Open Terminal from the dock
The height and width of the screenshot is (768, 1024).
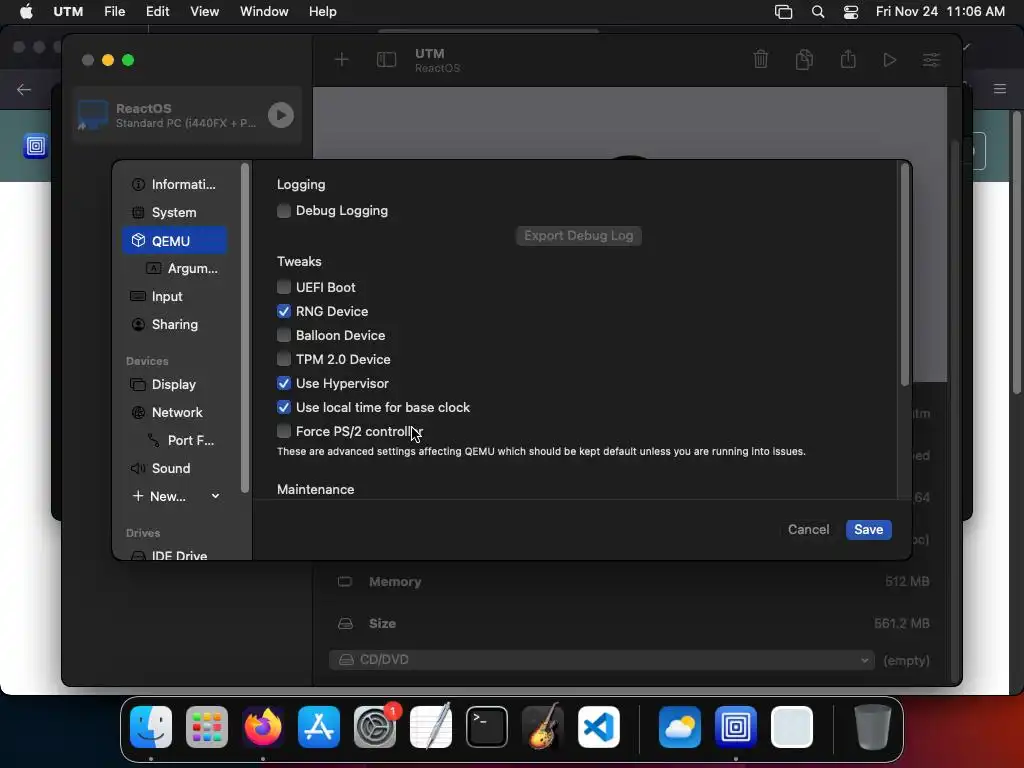pyautogui.click(x=487, y=727)
